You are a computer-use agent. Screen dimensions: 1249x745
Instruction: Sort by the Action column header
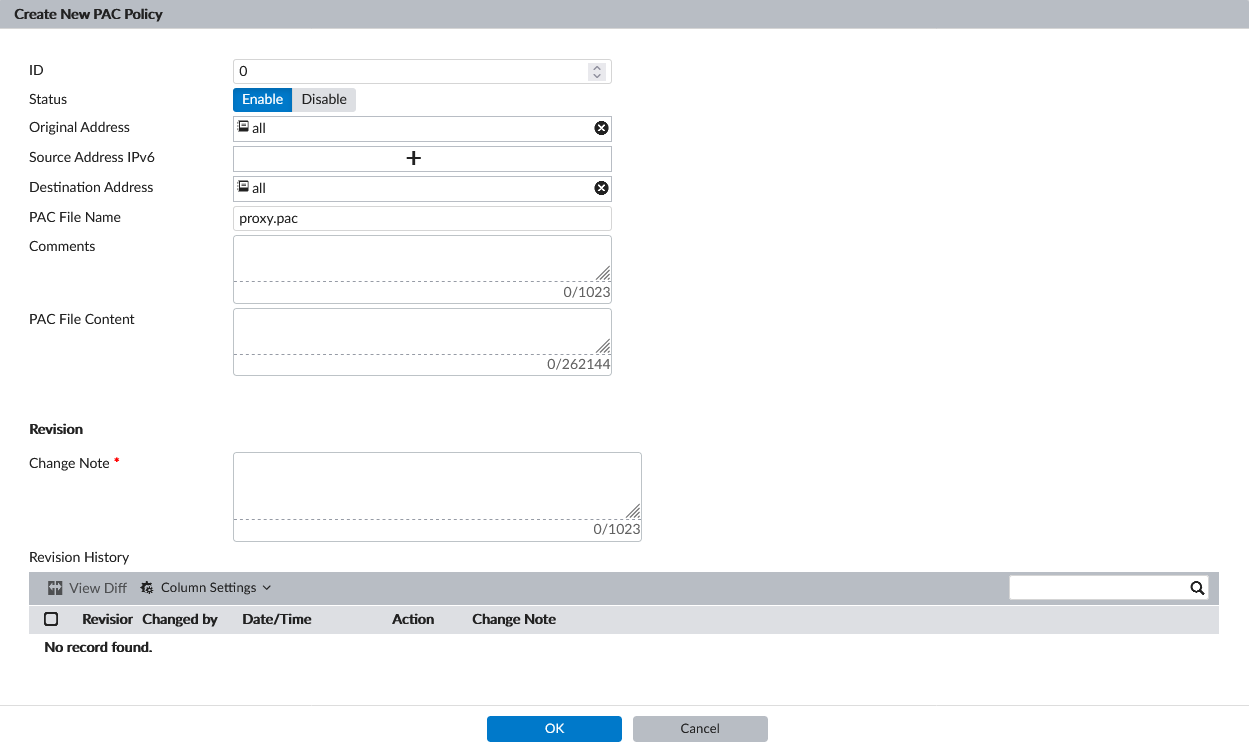coord(413,619)
